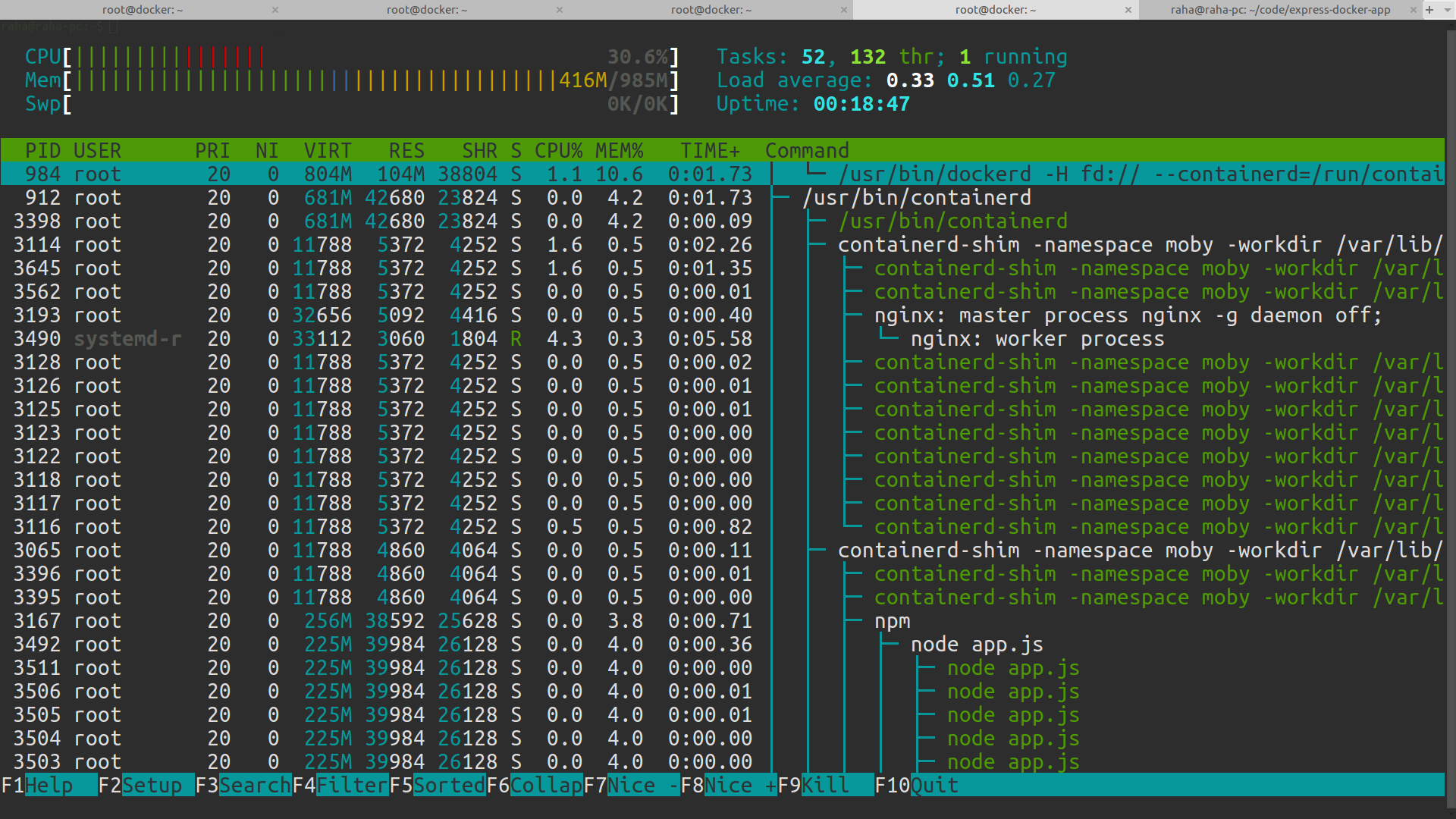The image size is (1456, 819).
Task: Close the express-docker-app tab
Action: point(1414,10)
